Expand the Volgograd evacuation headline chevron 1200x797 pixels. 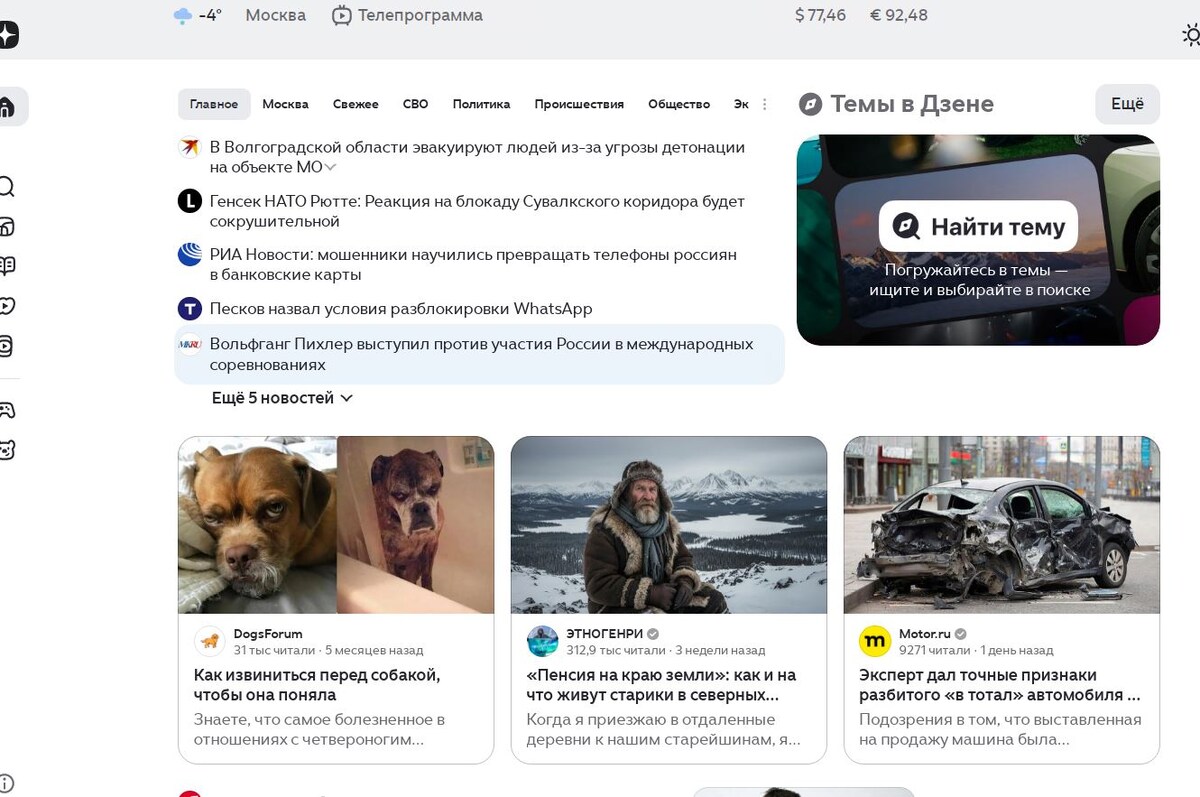click(331, 167)
